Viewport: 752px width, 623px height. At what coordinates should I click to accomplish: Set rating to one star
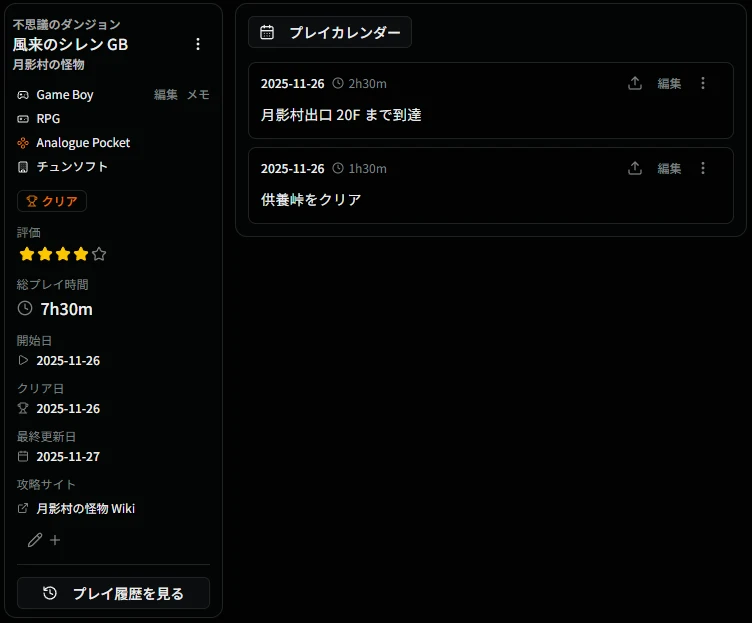[27, 254]
